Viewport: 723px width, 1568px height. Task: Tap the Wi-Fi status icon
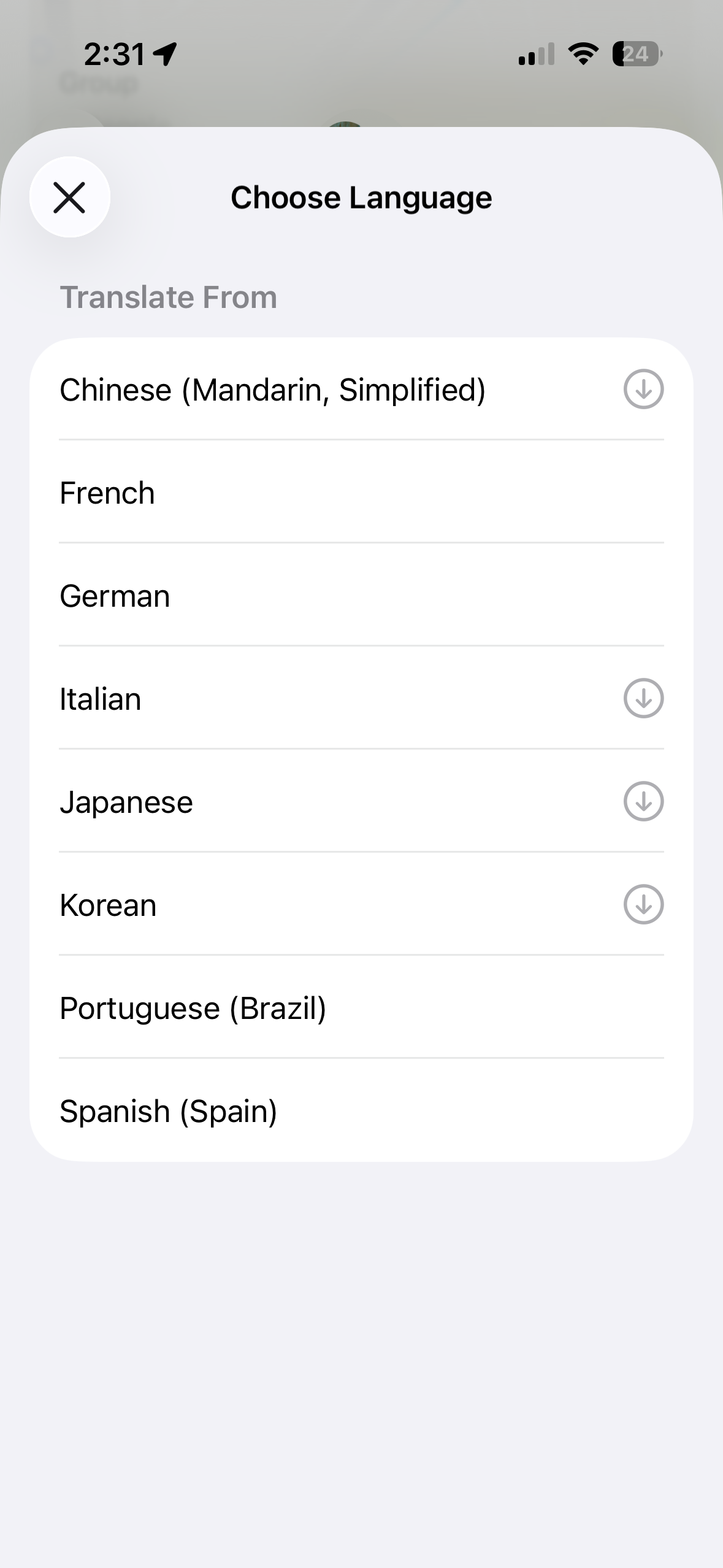coord(583,54)
